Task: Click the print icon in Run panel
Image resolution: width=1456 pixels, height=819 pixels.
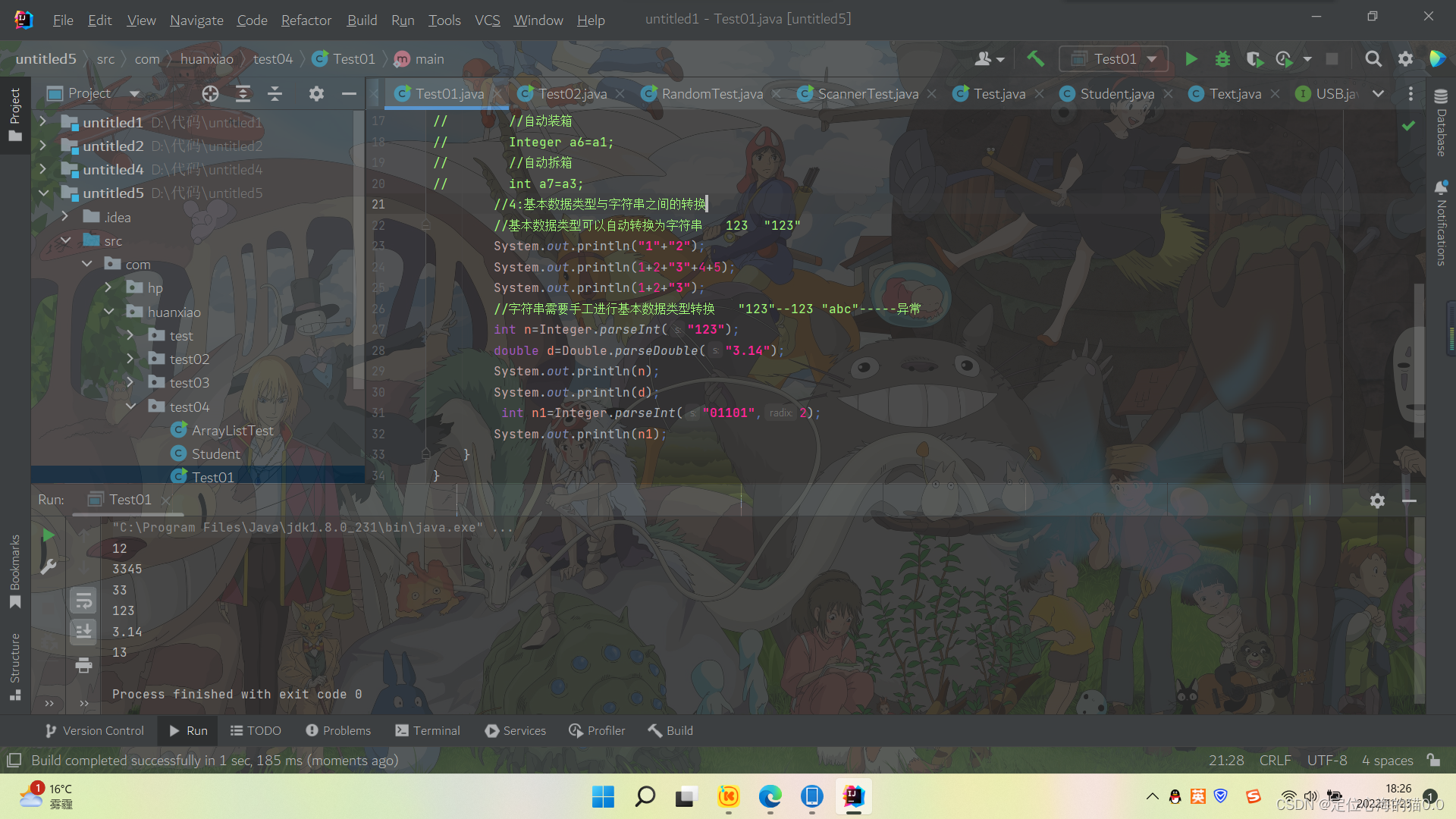Action: click(x=83, y=666)
